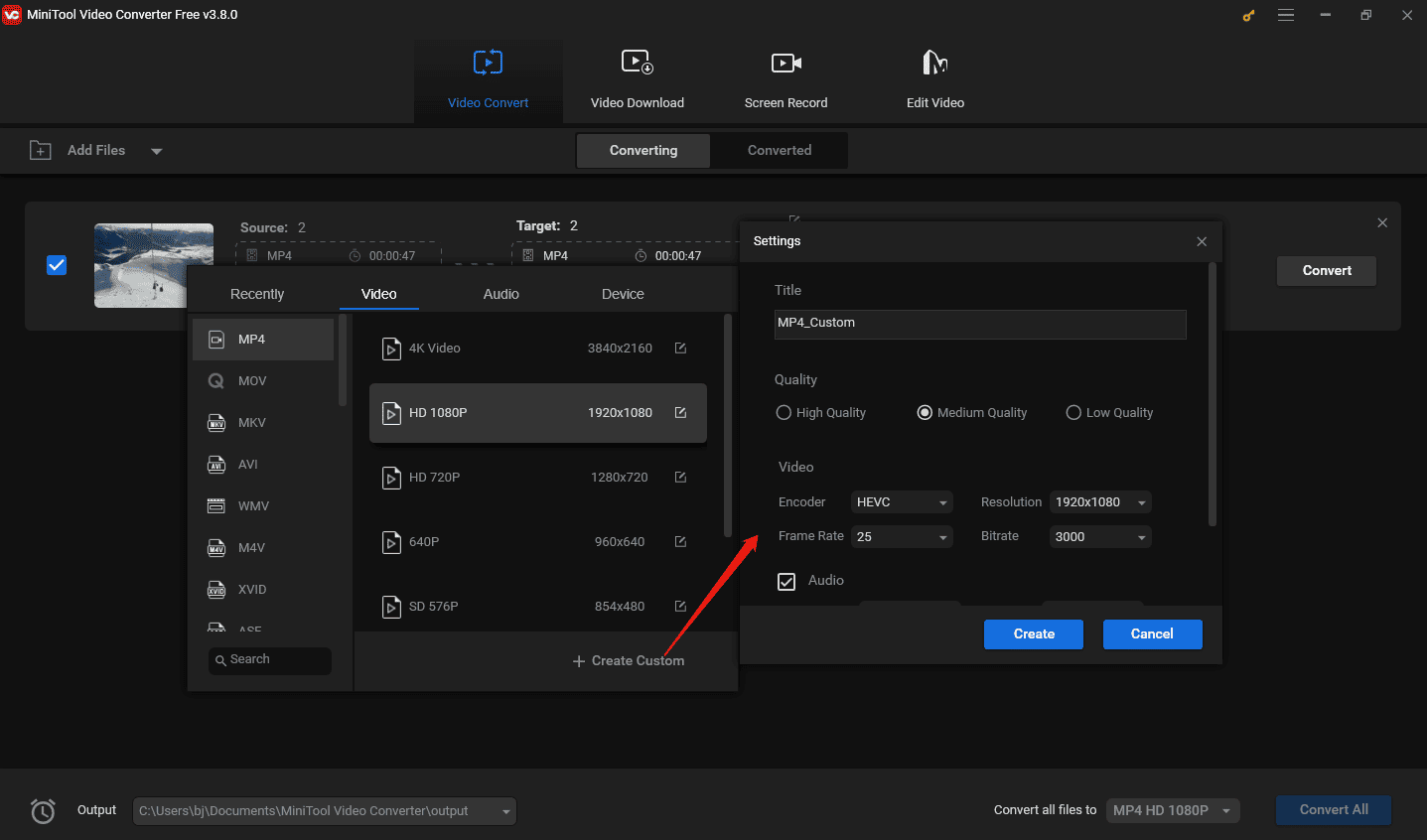Edit the 640P preset
The image size is (1427, 840).
tap(680, 541)
